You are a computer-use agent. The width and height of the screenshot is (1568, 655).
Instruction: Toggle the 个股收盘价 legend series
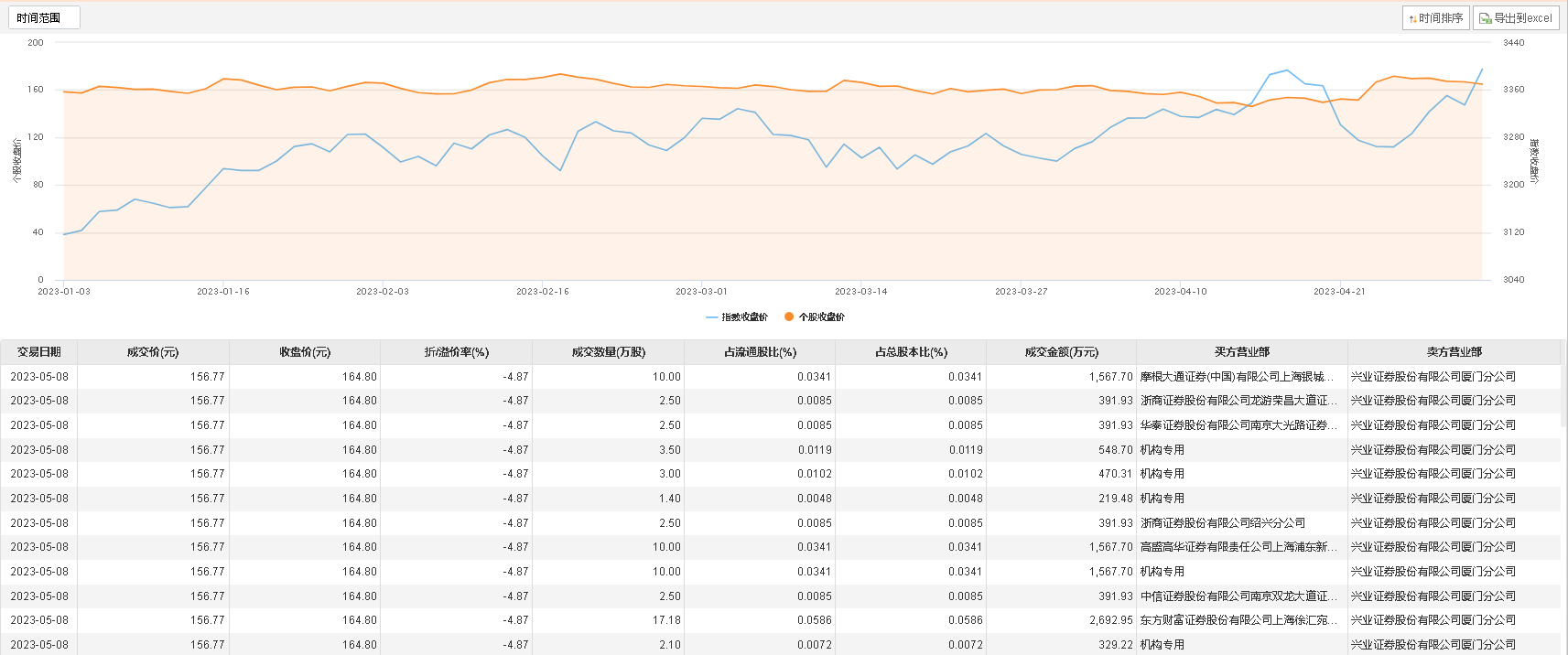(x=815, y=317)
